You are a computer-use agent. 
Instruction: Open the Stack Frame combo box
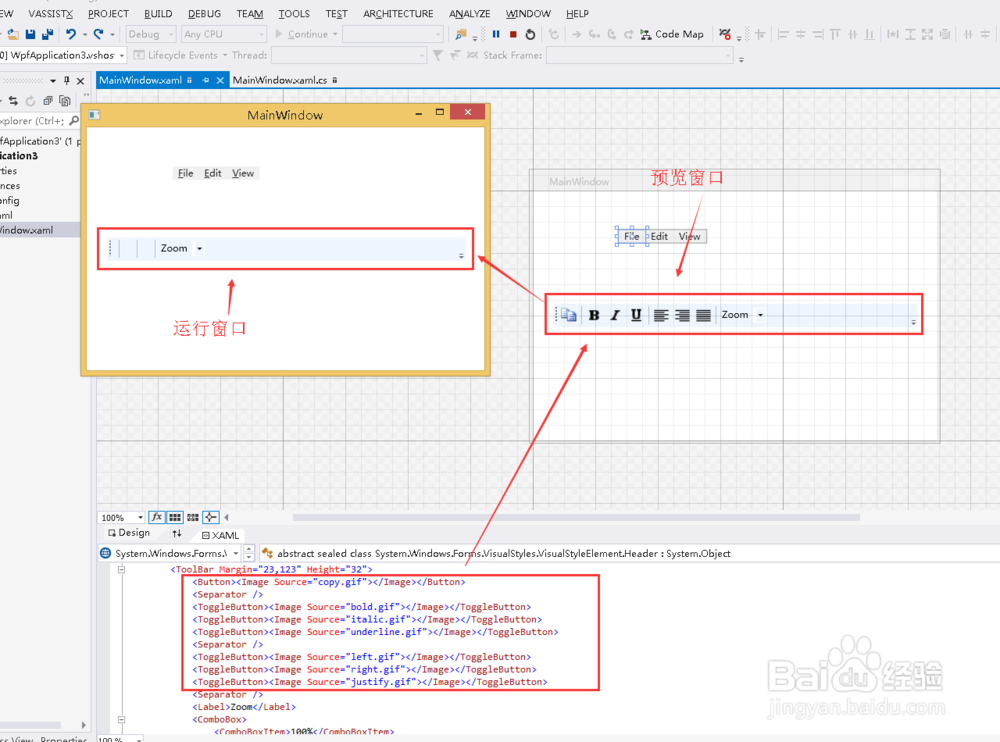click(x=640, y=56)
